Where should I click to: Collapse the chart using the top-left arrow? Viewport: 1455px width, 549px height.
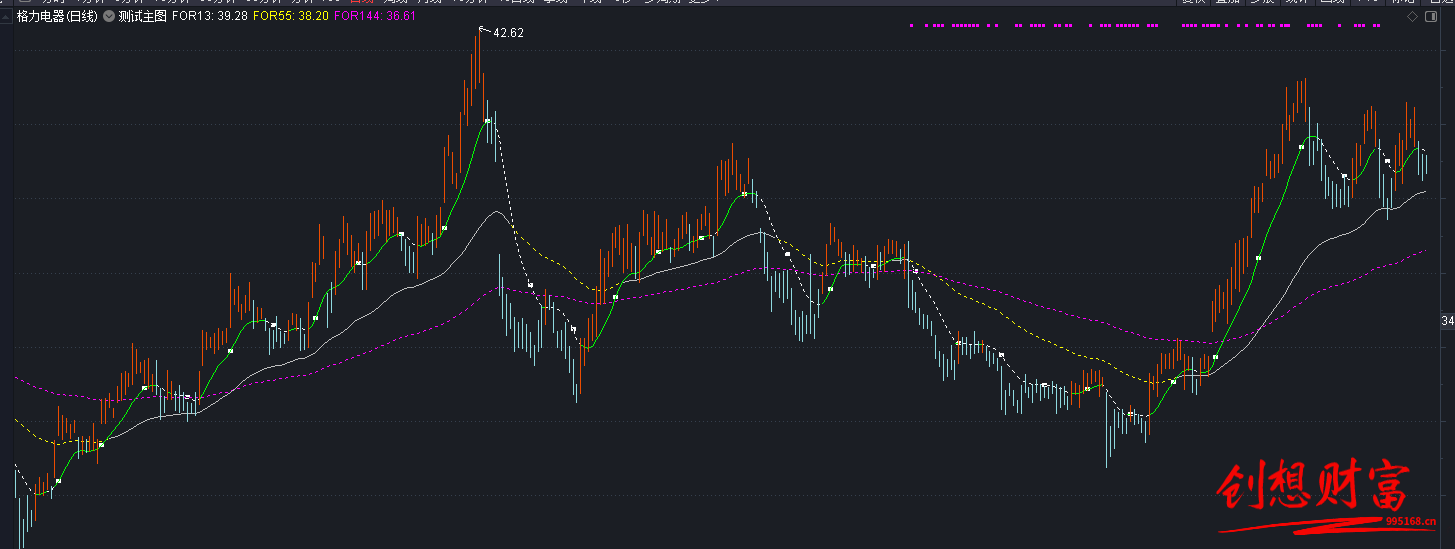coord(8,17)
